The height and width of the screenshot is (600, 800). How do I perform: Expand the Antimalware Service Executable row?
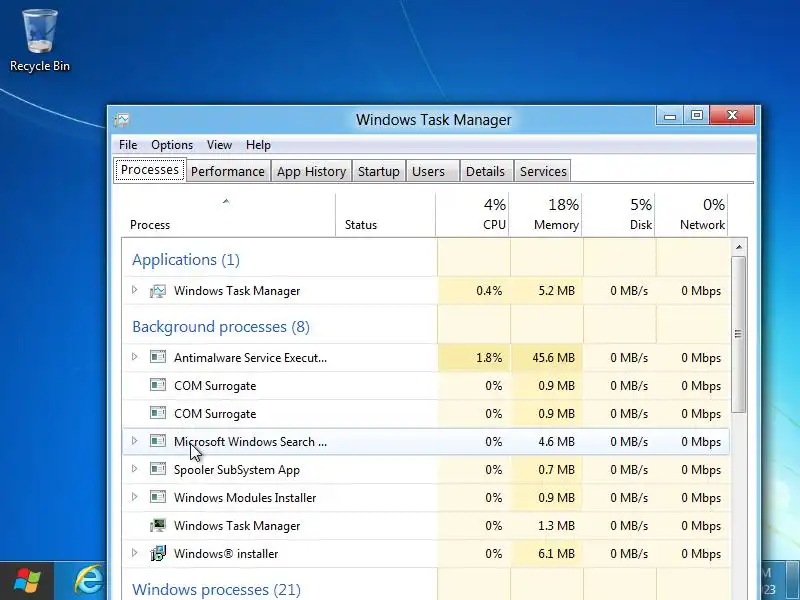point(135,357)
